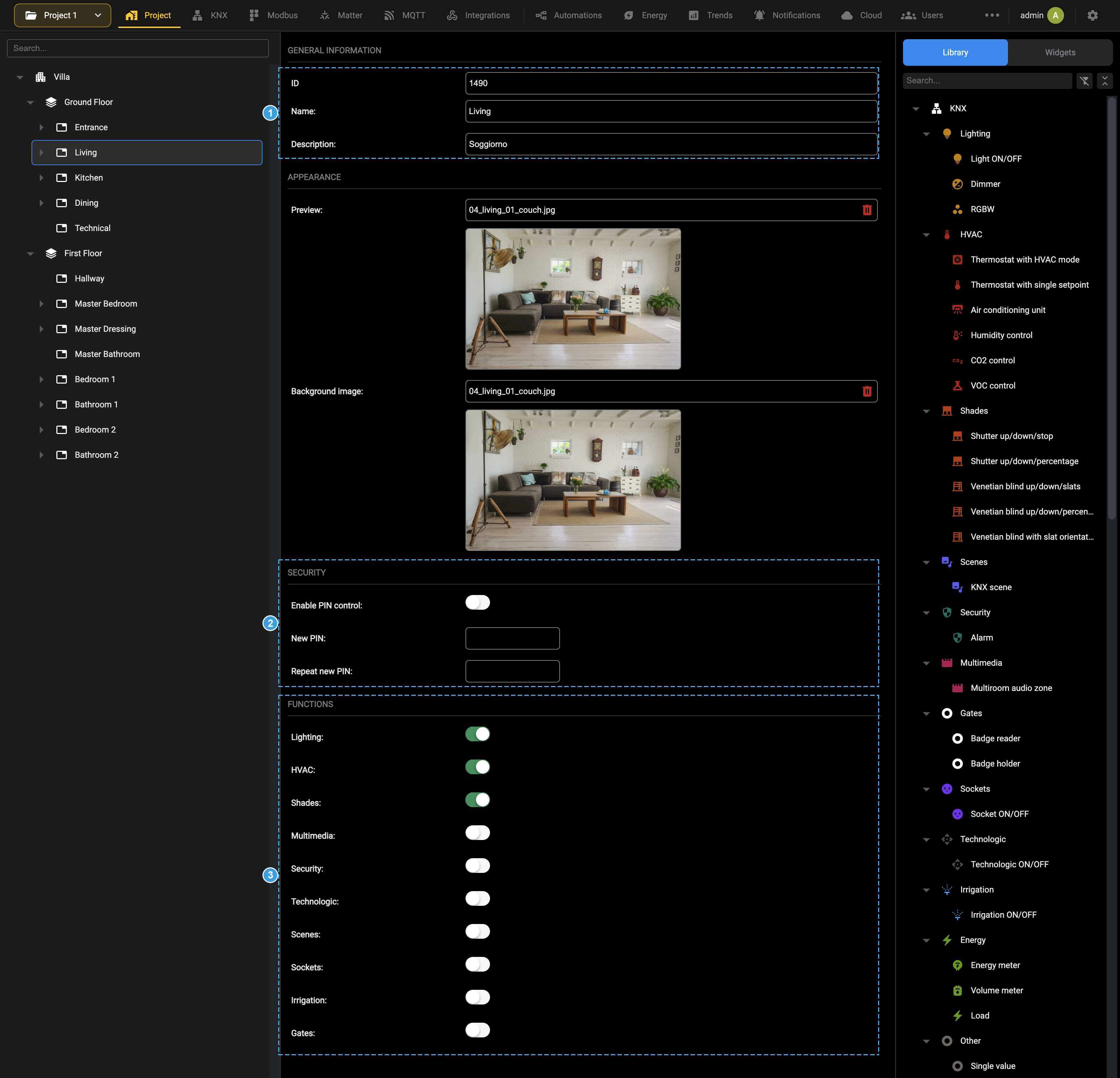The height and width of the screenshot is (1078, 1120).
Task: Enable PIN control toggle
Action: click(x=478, y=603)
